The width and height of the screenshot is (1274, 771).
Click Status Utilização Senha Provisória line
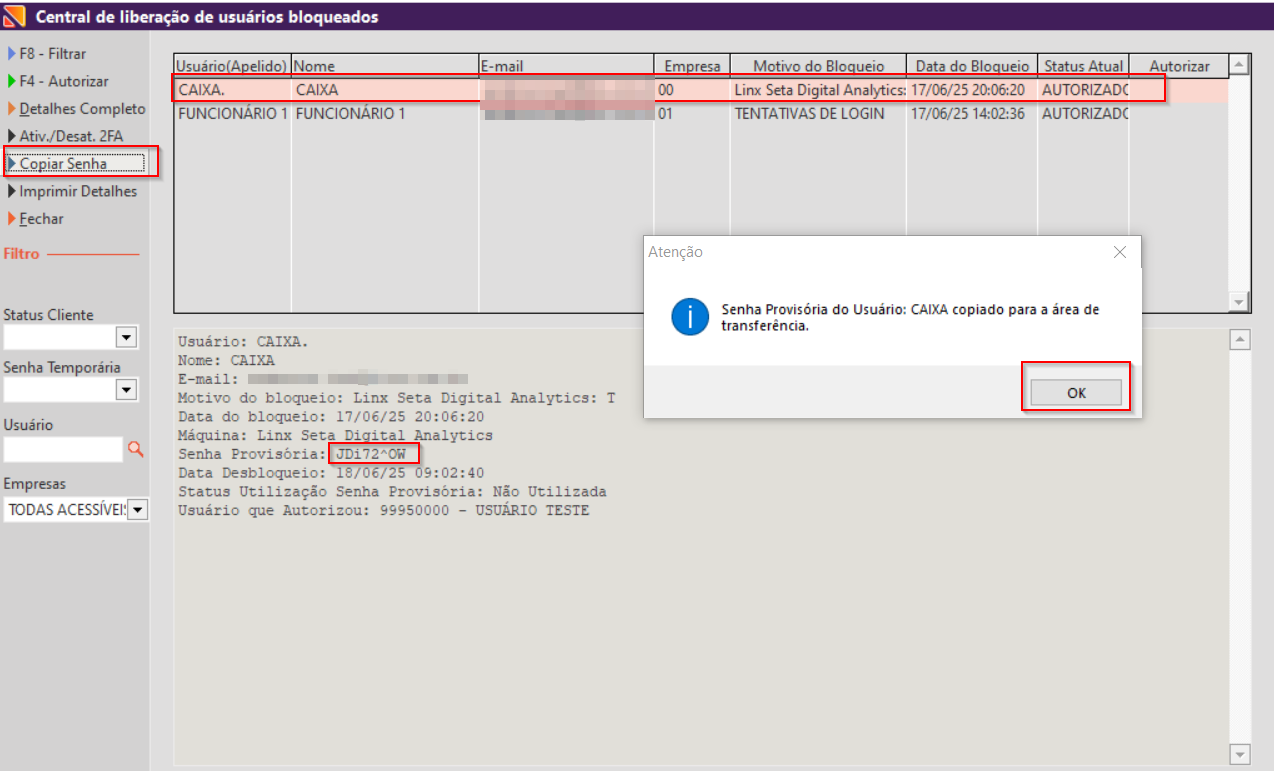(x=392, y=492)
